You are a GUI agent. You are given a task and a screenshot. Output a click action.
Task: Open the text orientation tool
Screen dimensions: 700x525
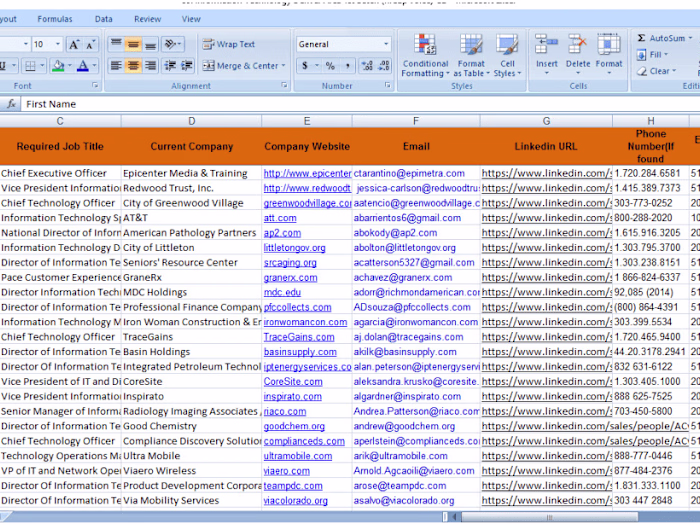pos(173,44)
